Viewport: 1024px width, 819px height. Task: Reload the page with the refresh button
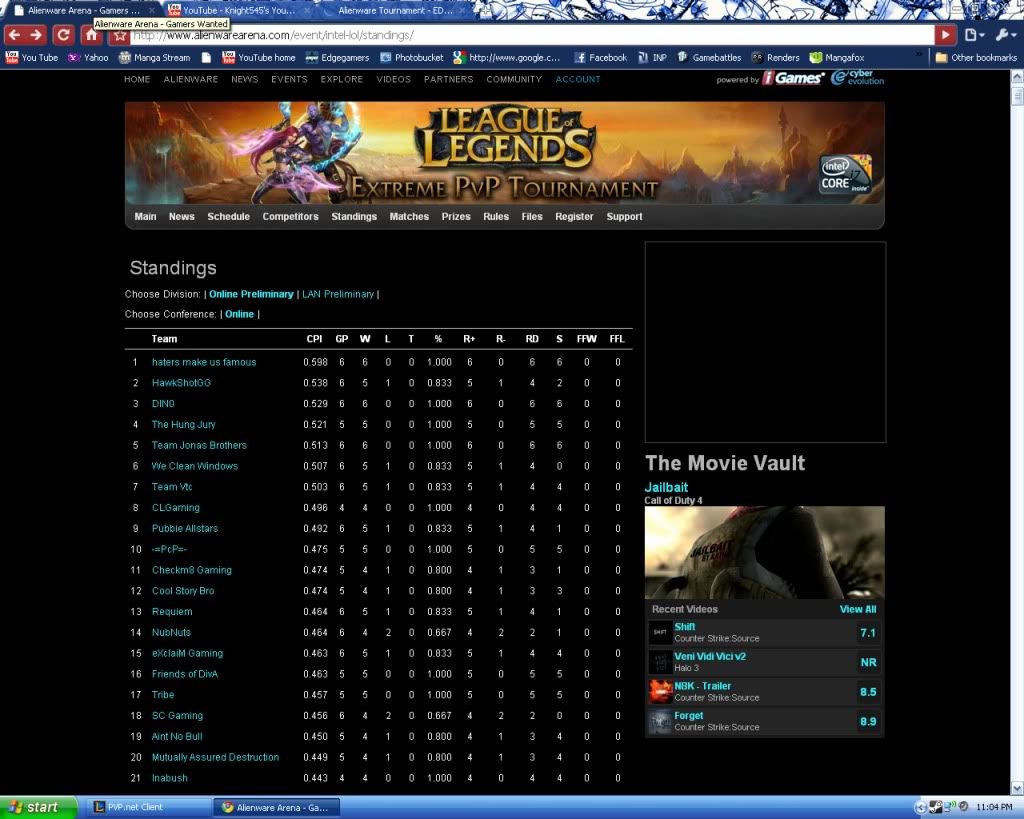(x=63, y=35)
